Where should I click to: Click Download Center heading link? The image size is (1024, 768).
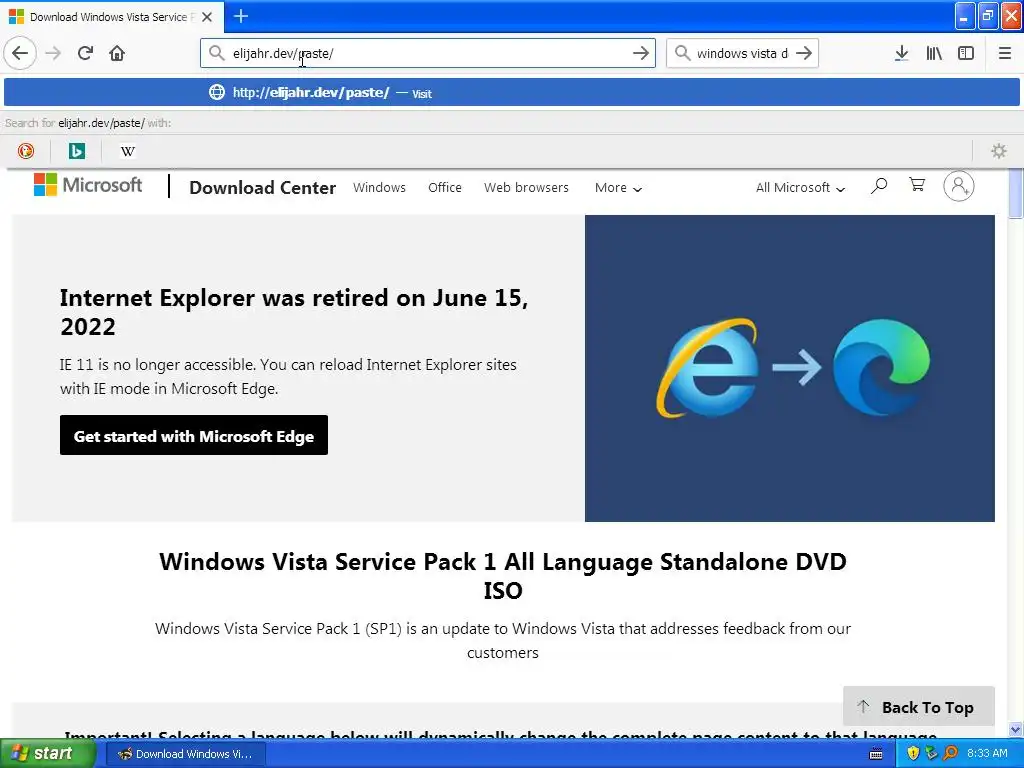pyautogui.click(x=263, y=187)
